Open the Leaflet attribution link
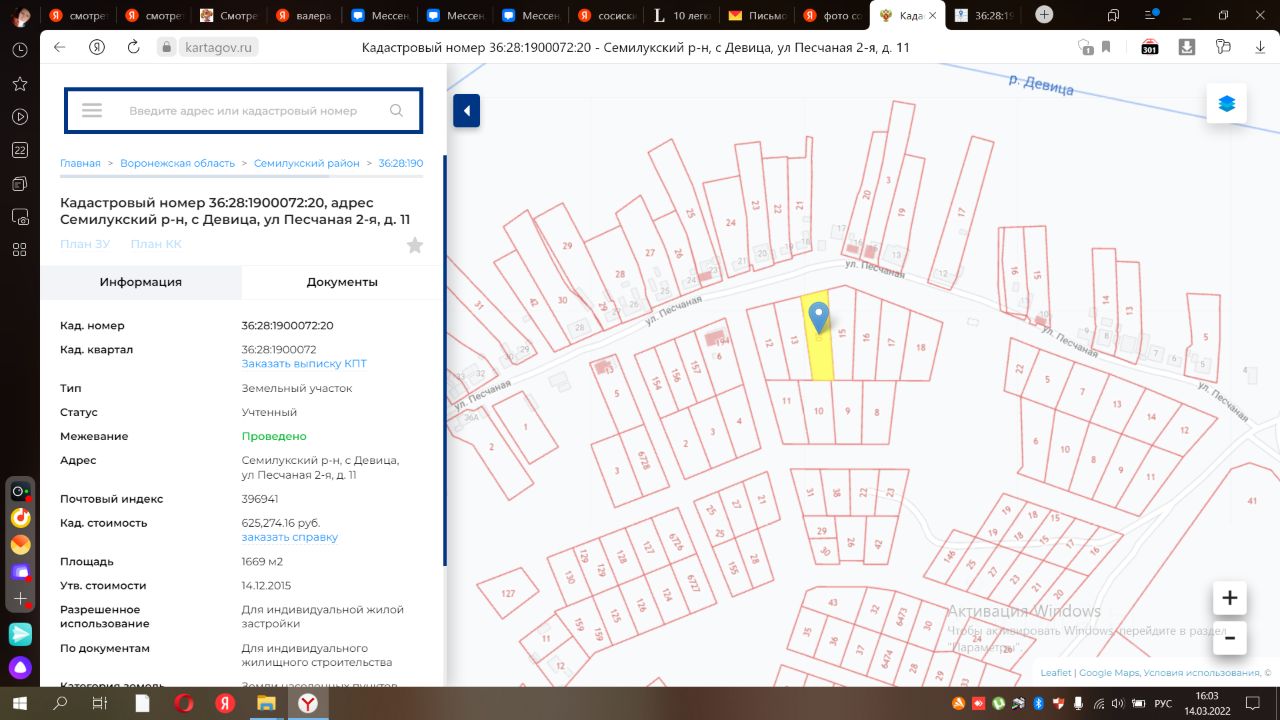 [1055, 673]
